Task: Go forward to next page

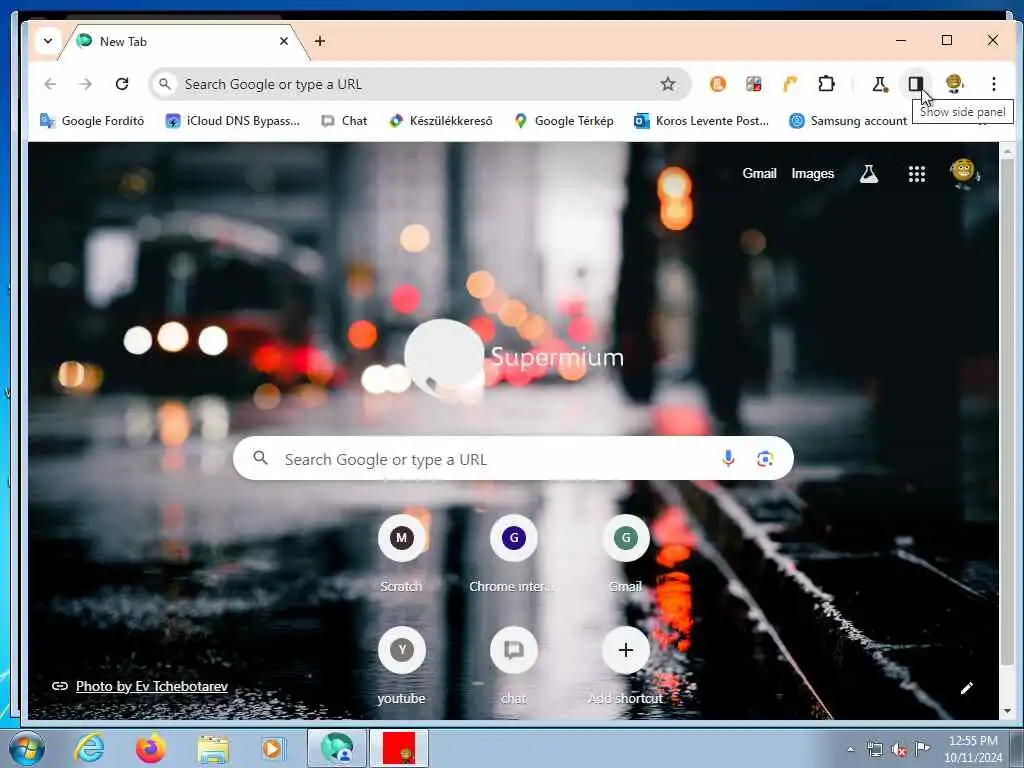Action: (86, 84)
